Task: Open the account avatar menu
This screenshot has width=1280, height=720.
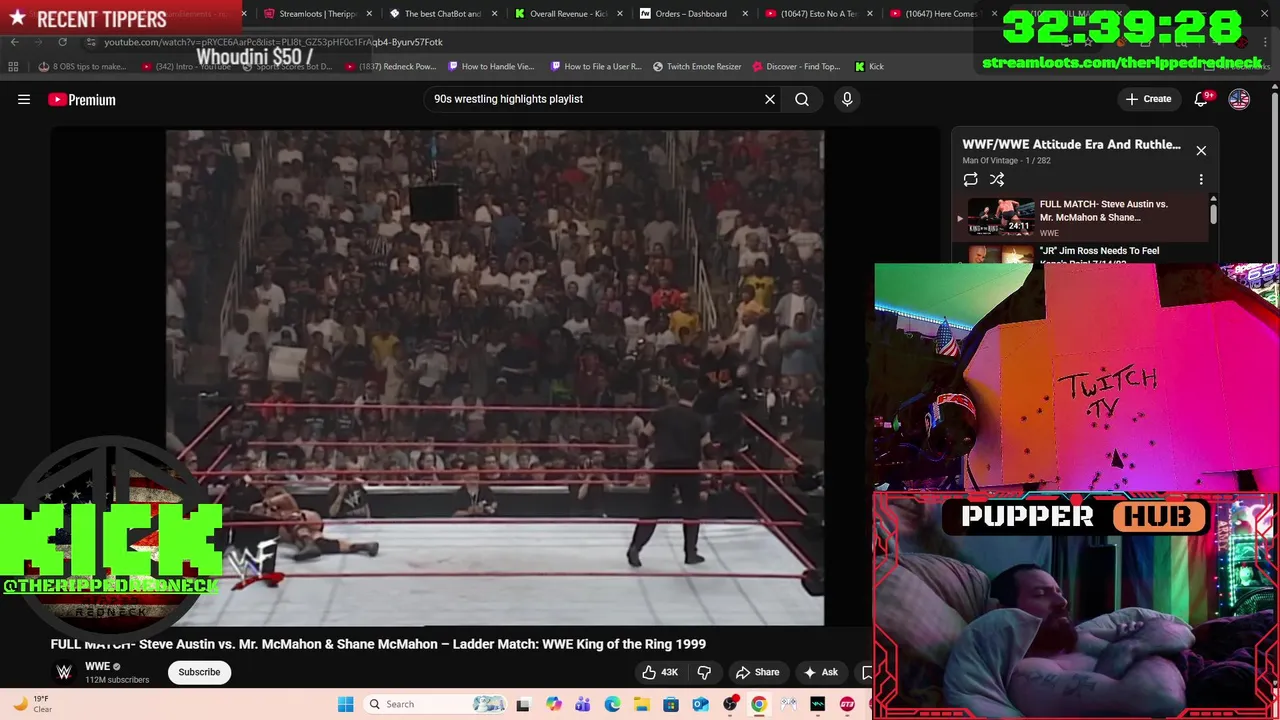Action: [1239, 99]
